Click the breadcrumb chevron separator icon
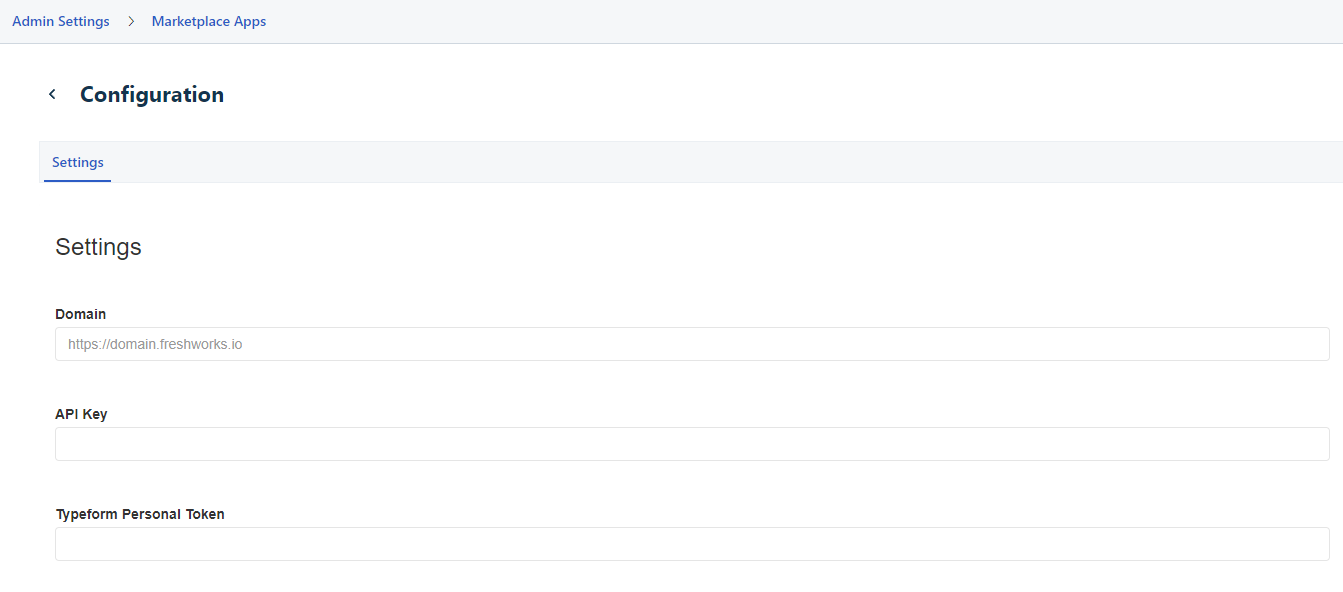 tap(131, 21)
